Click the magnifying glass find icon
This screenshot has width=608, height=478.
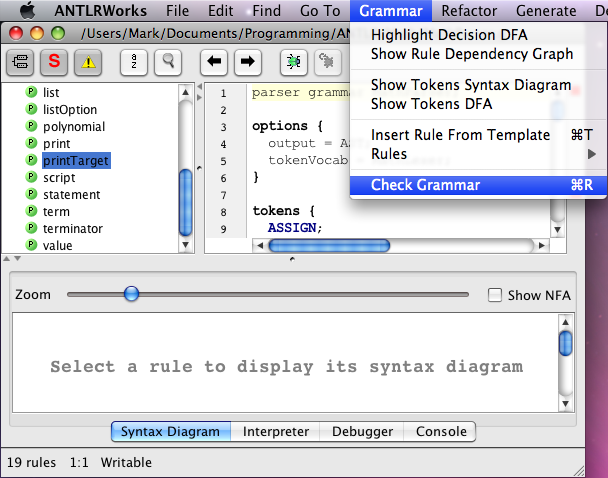[168, 62]
